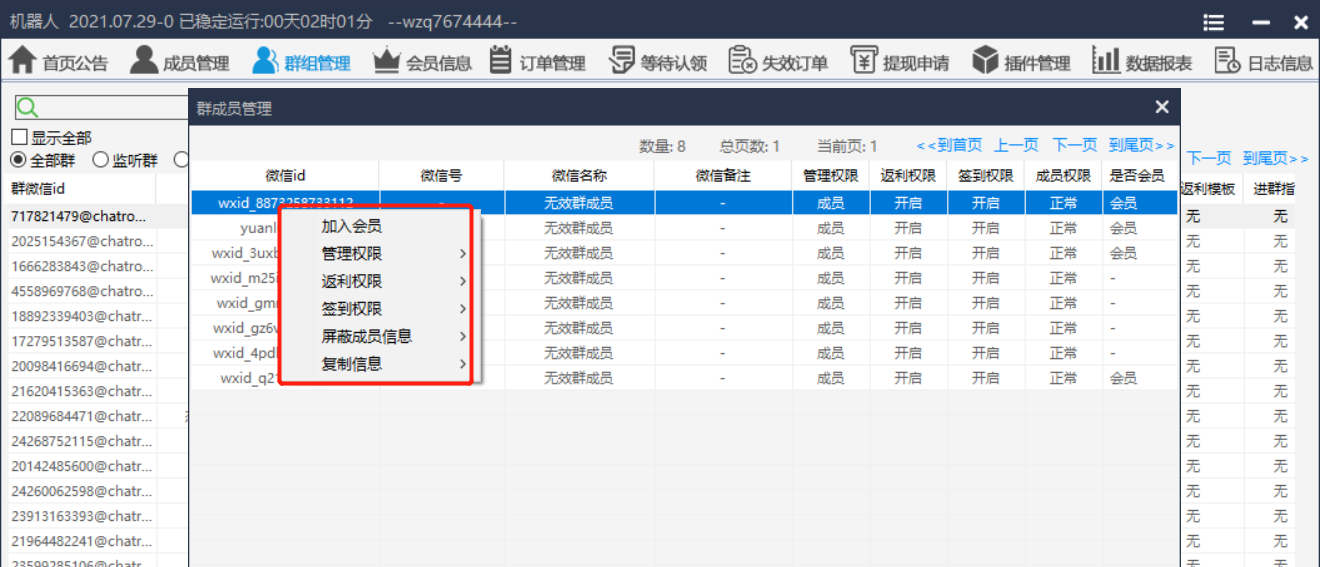The width and height of the screenshot is (1320, 567).
Task: Click the 提现申请 withdrawal icon
Action: pos(864,61)
